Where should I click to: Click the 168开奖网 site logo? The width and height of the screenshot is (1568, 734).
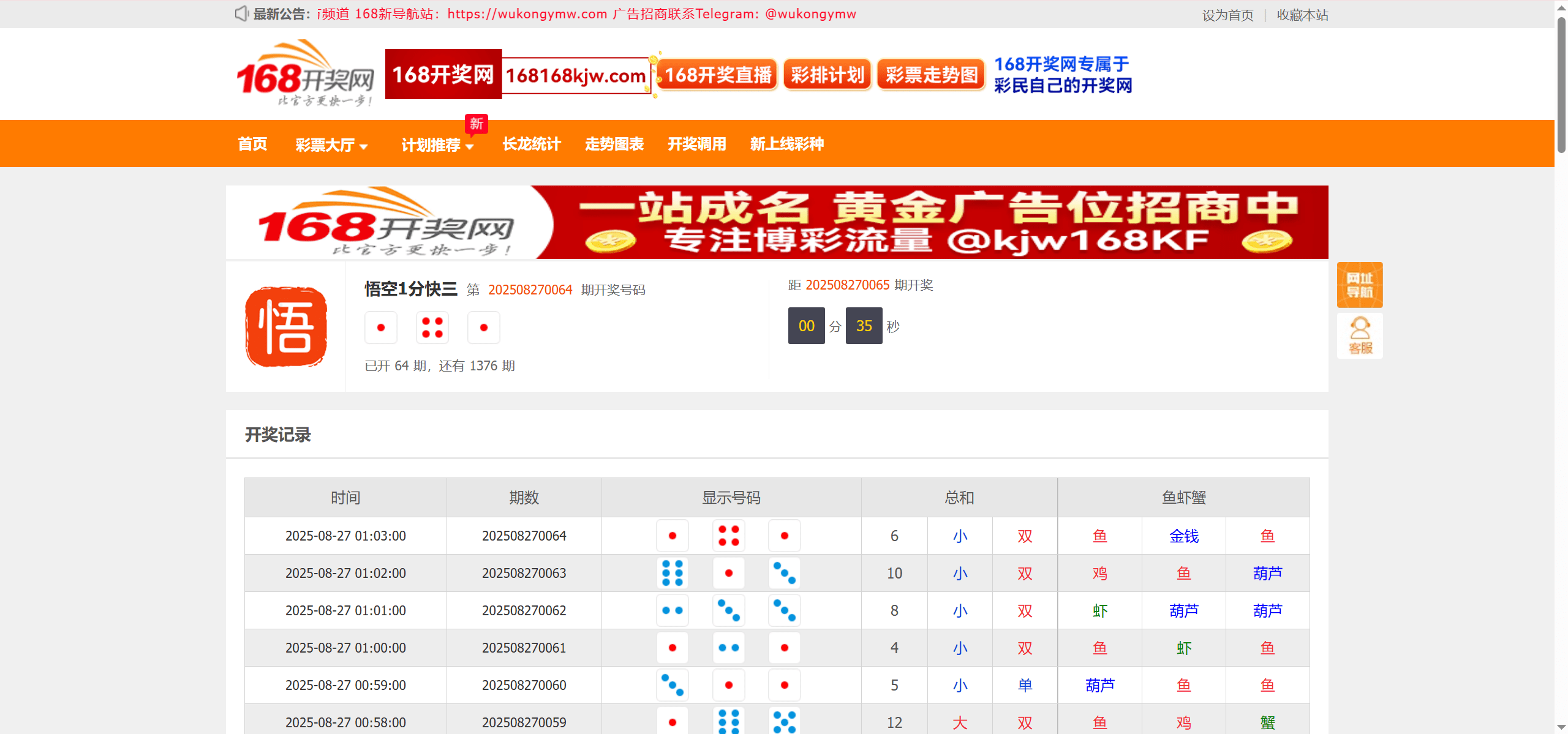pyautogui.click(x=305, y=74)
